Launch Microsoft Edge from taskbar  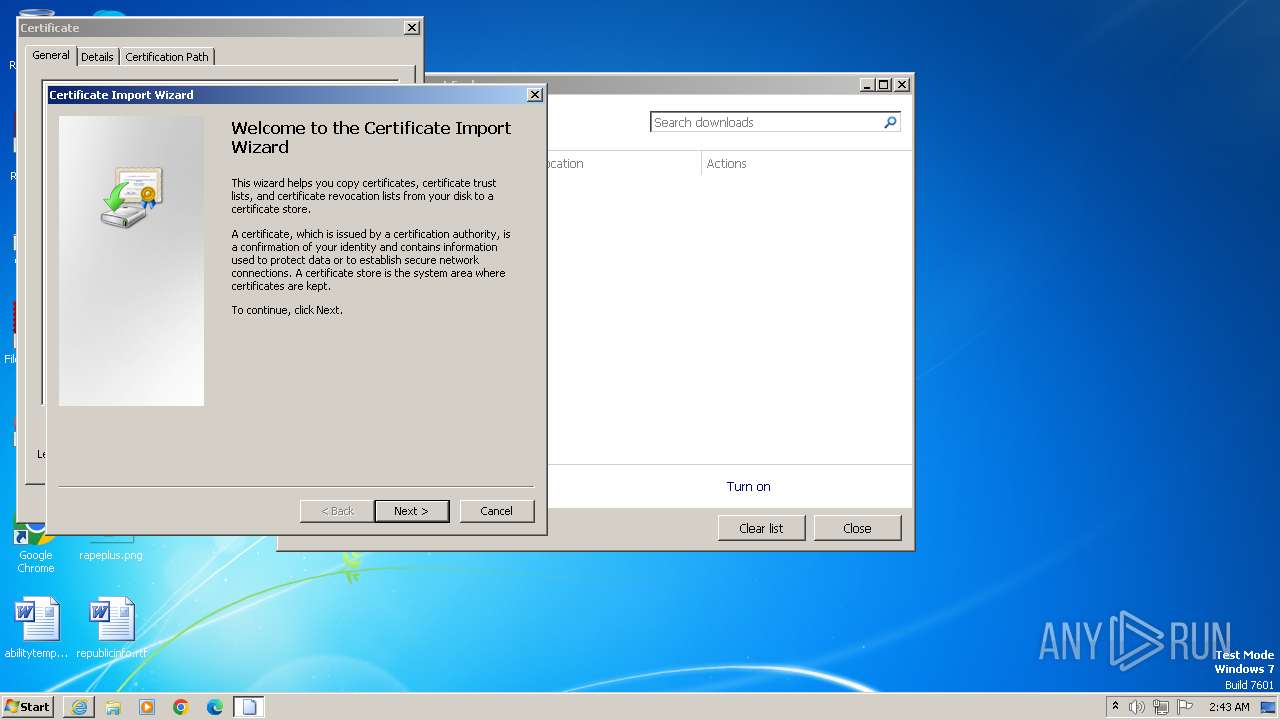coord(215,707)
